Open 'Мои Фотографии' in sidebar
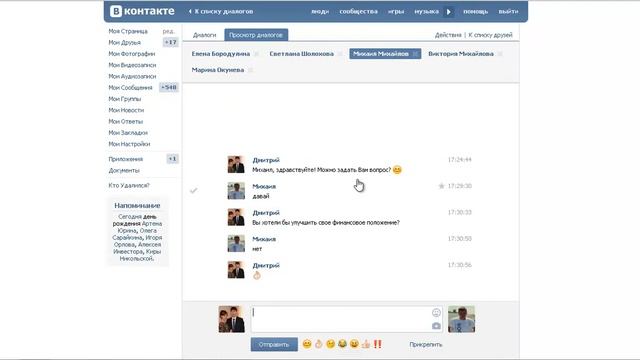This screenshot has width=640, height=360. 132,54
